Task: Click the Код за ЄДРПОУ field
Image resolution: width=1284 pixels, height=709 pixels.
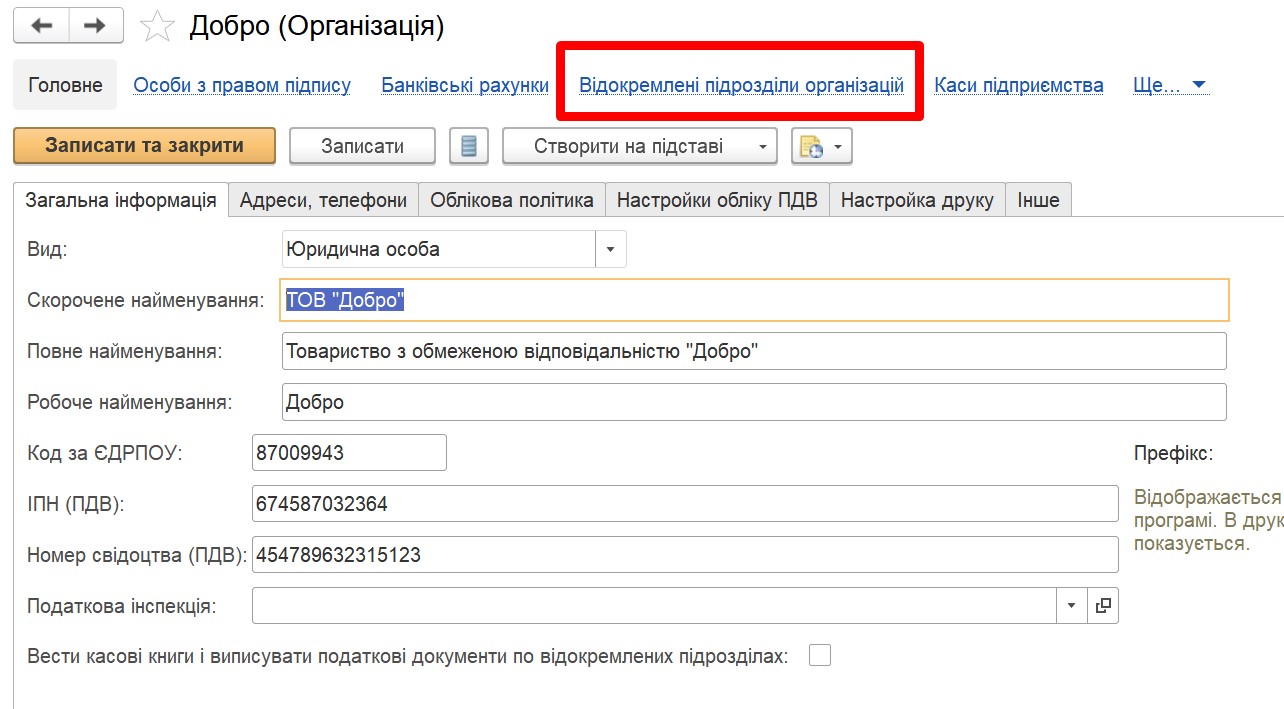Action: tap(349, 452)
